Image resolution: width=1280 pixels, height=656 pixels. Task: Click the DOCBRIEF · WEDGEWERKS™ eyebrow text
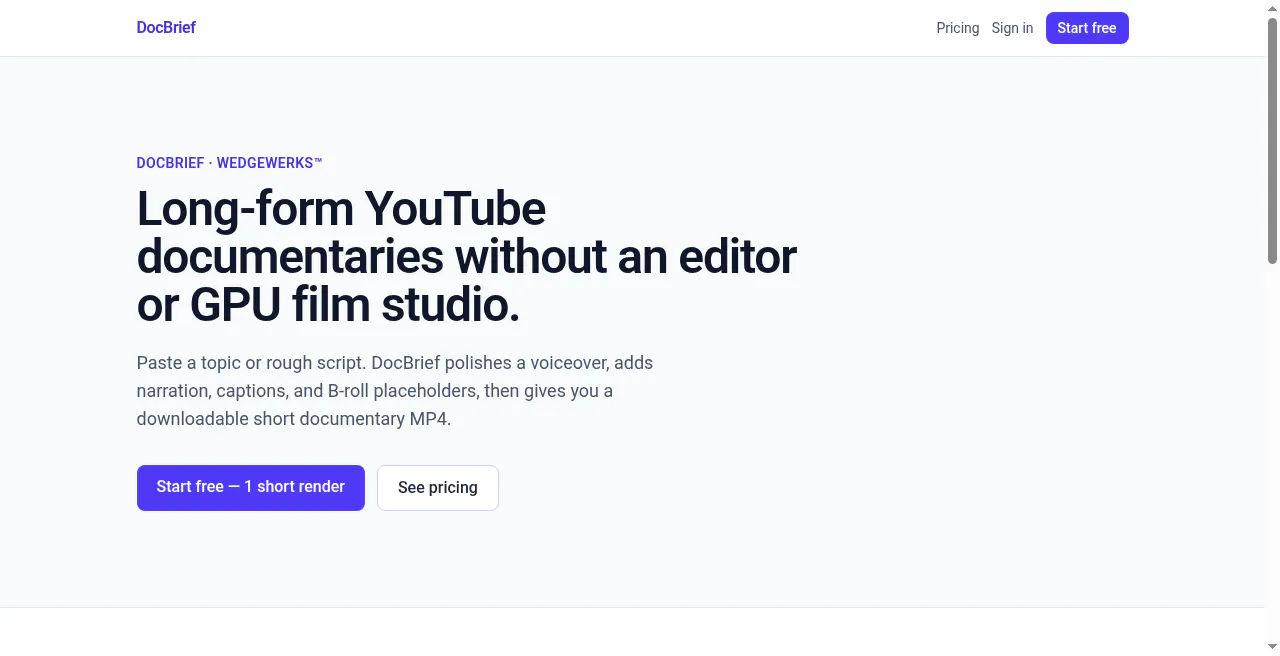pyautogui.click(x=230, y=163)
